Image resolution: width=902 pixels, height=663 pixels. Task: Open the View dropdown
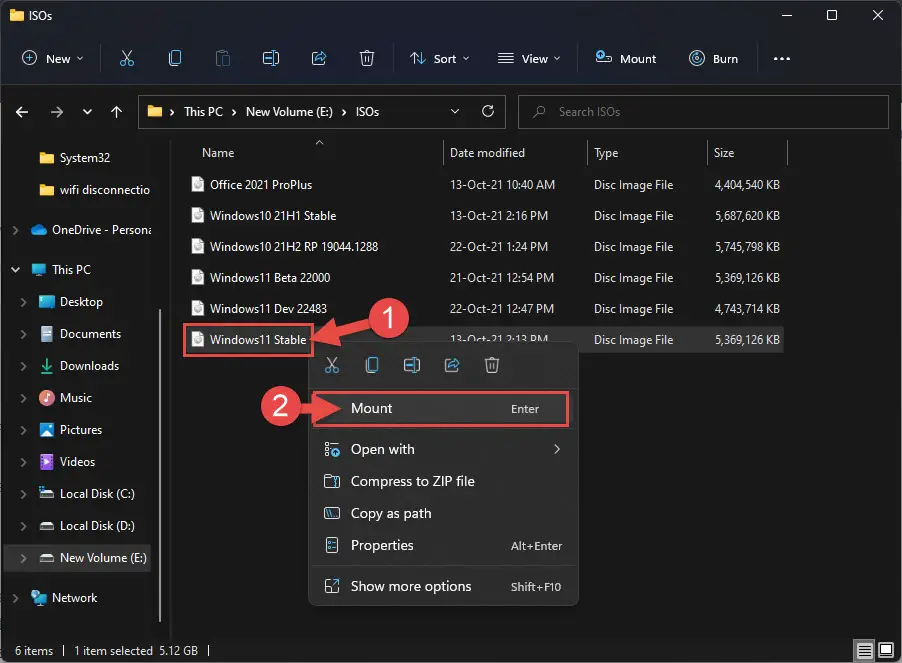[529, 58]
